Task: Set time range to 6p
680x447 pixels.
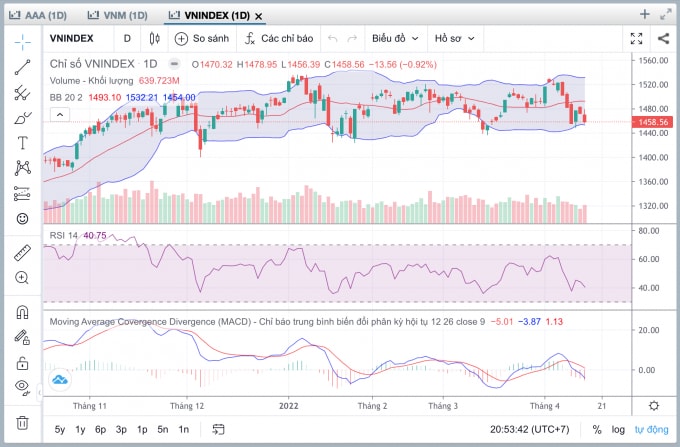Action: pos(101,429)
